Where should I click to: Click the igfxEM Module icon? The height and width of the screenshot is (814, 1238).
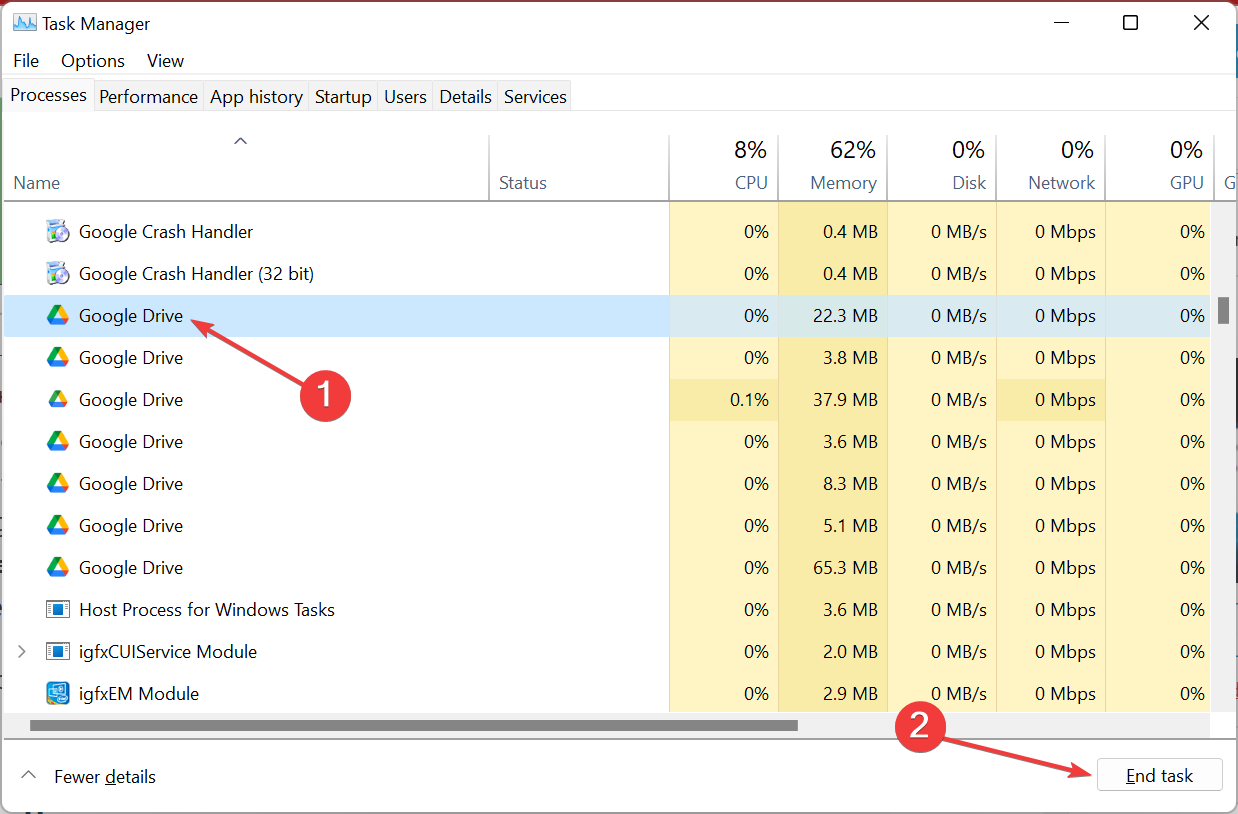tap(58, 693)
